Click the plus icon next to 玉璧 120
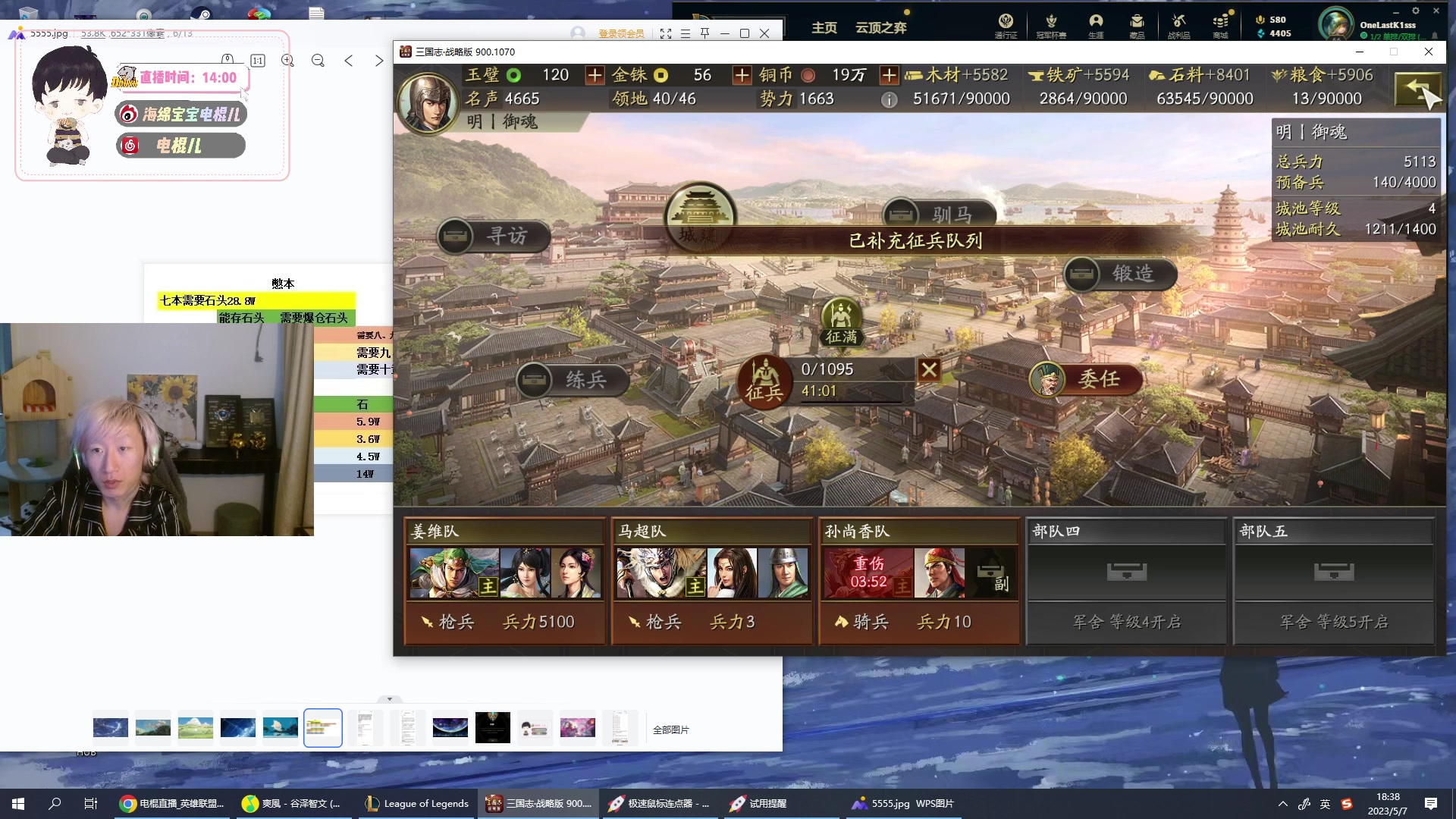 pos(595,75)
